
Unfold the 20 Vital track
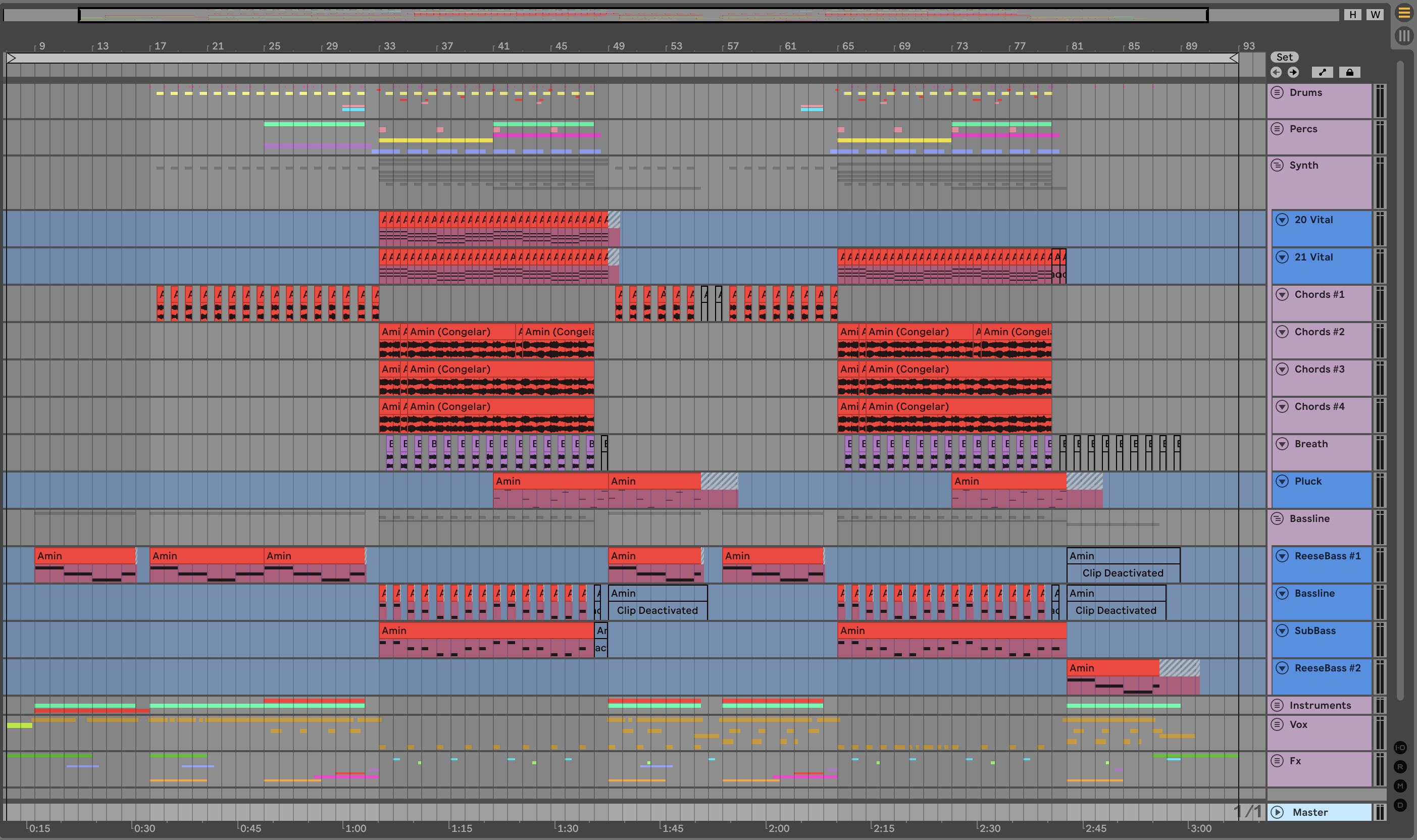[1282, 220]
